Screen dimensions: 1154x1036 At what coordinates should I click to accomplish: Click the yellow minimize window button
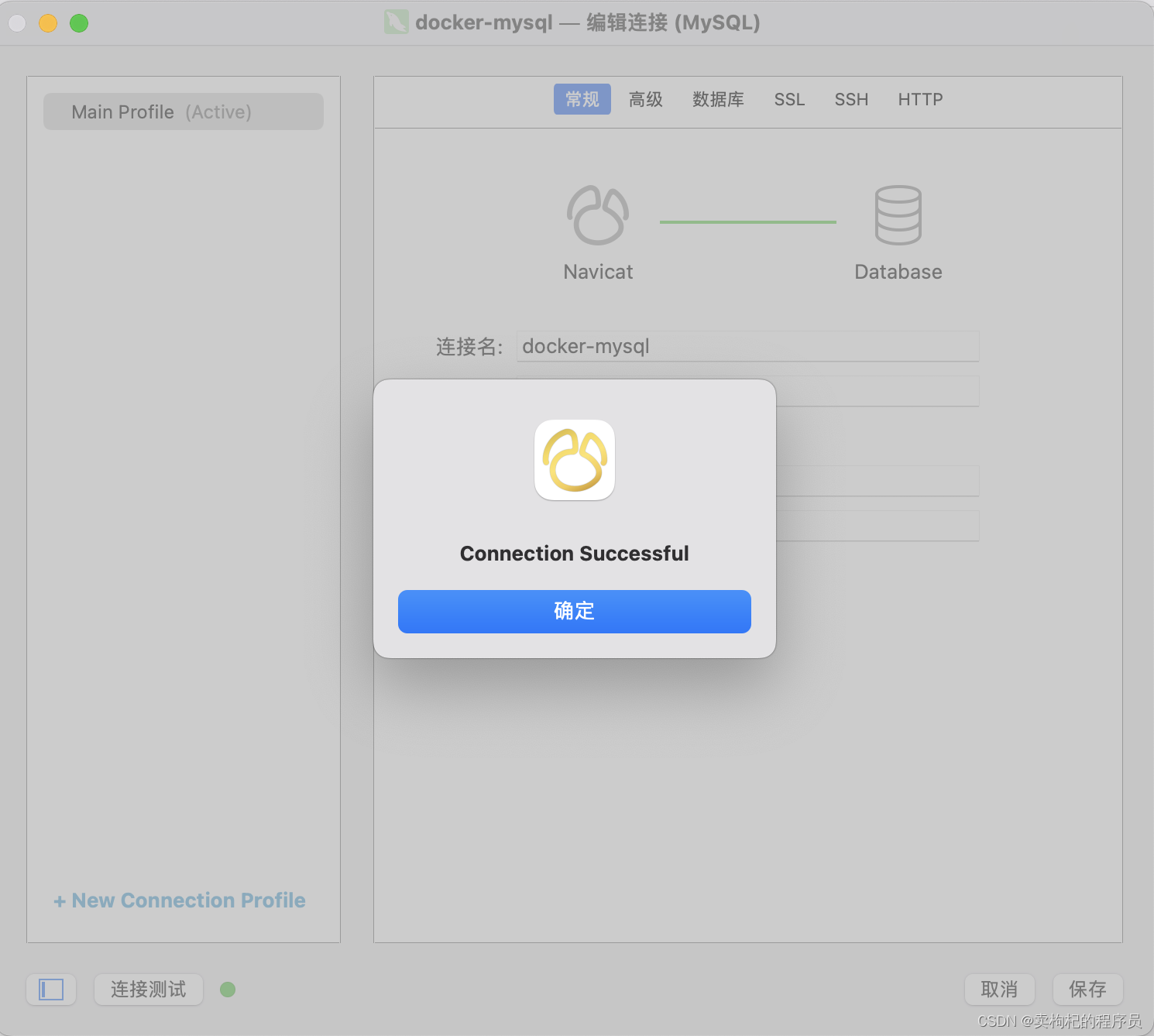point(48,23)
